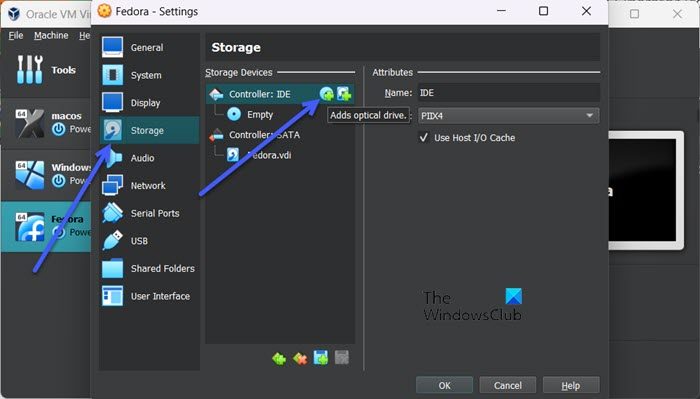This screenshot has width=700, height=399.
Task: Click the remove storage controller icon at bottom
Action: tap(300, 358)
